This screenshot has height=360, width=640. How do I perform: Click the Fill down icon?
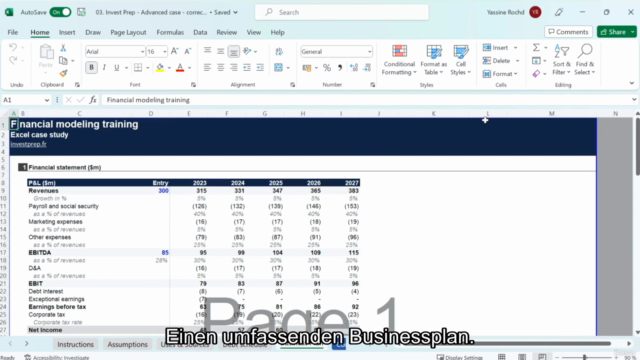click(x=536, y=61)
